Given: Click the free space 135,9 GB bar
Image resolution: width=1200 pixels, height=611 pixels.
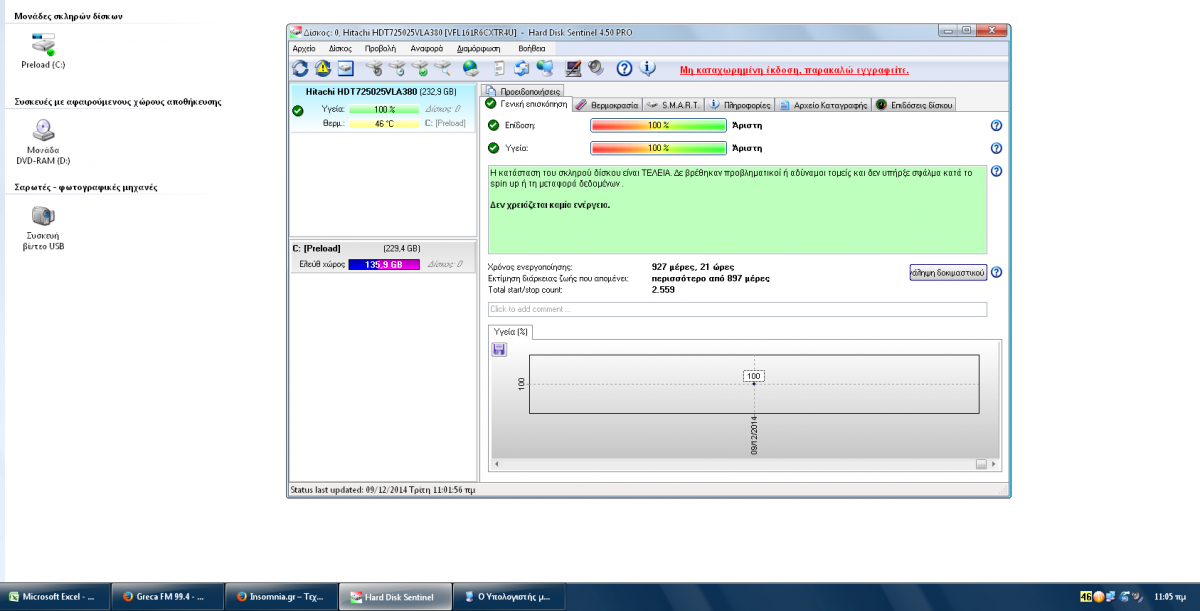Looking at the screenshot, I should 384,264.
